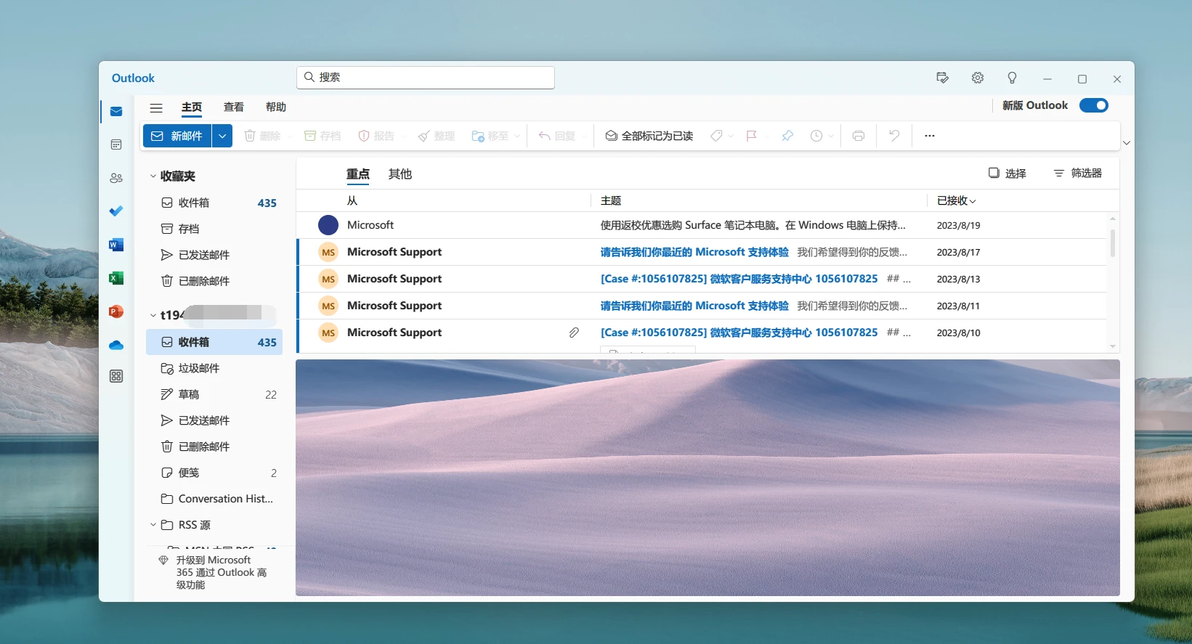Open the Calendar icon in sidebar

[x=116, y=144]
